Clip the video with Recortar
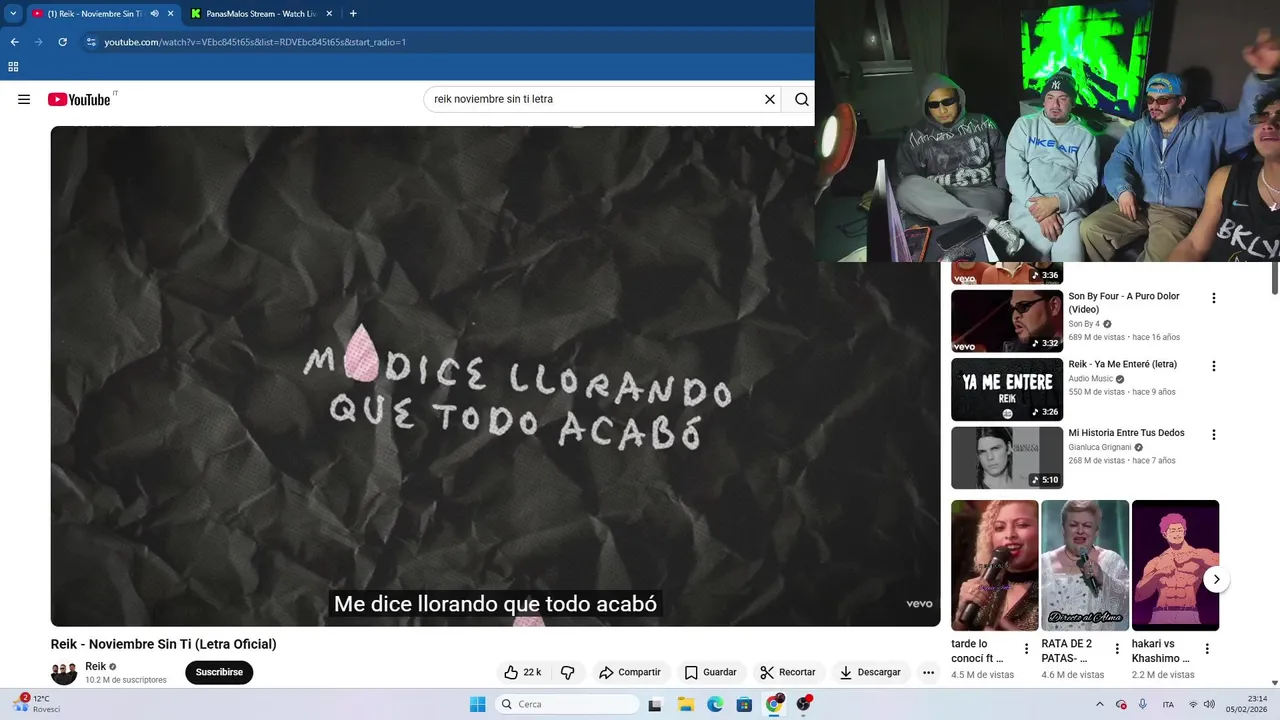The height and width of the screenshot is (720, 1280). point(788,672)
